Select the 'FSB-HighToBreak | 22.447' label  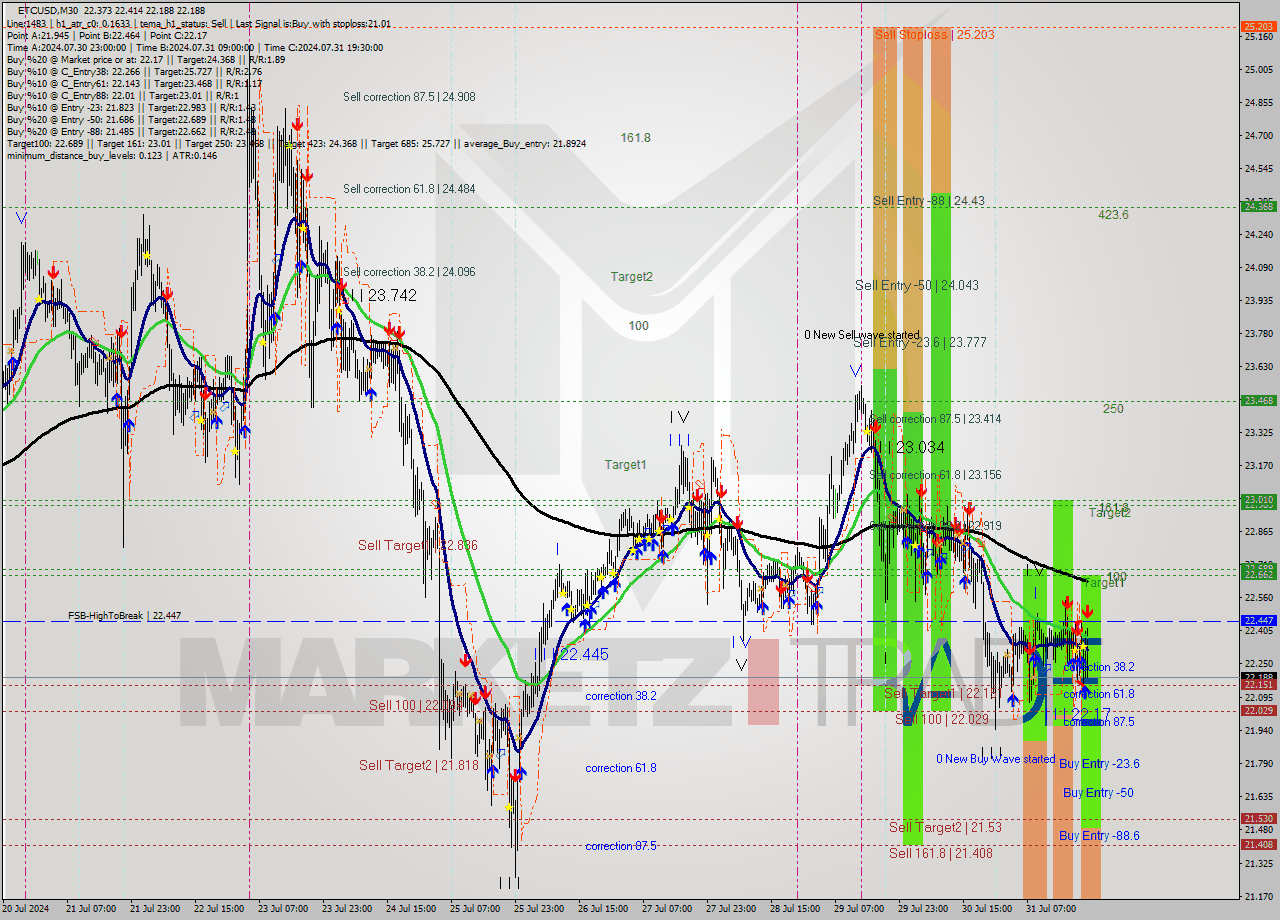[x=125, y=616]
